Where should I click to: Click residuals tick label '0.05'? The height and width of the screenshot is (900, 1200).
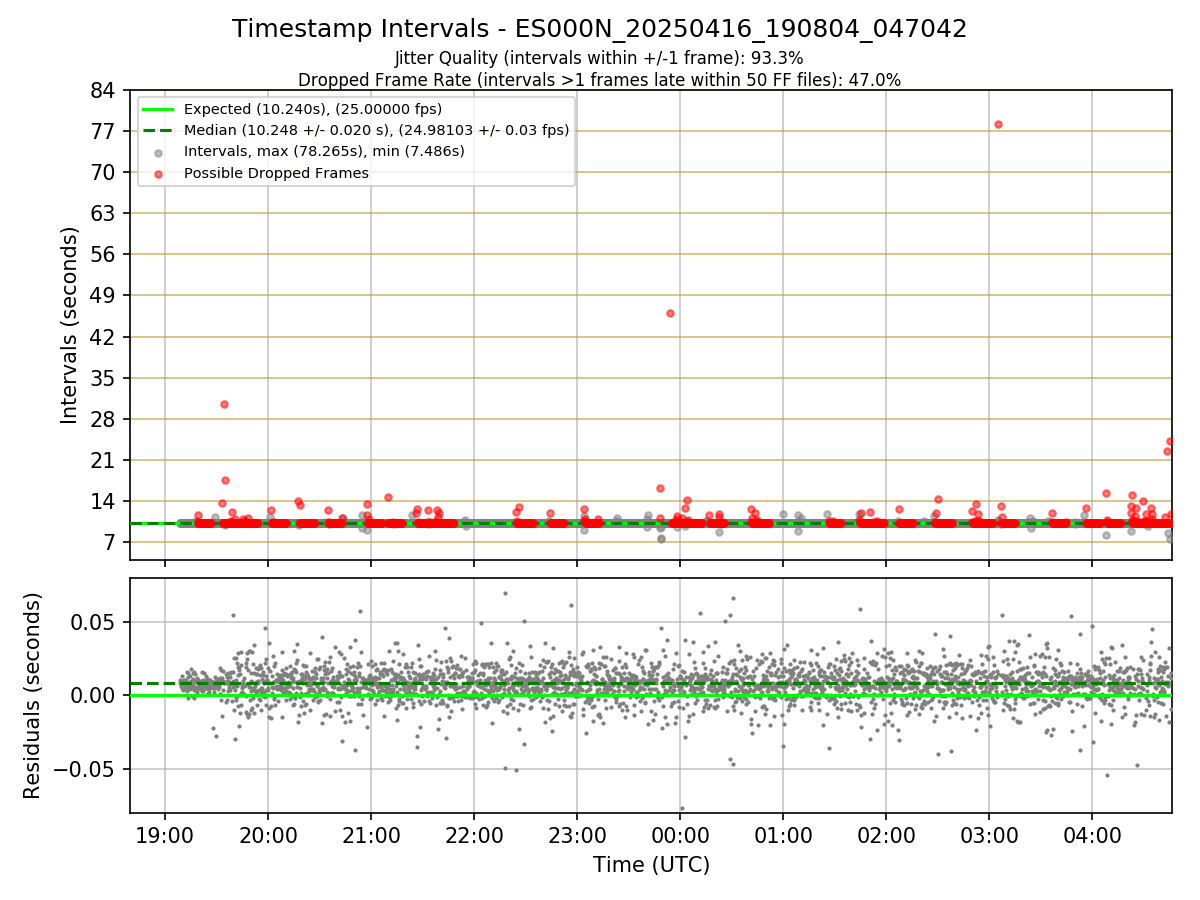pos(95,621)
